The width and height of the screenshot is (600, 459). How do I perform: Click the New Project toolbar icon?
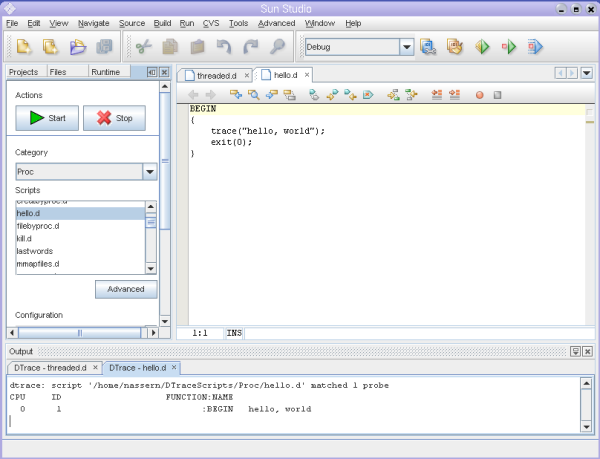[51, 47]
